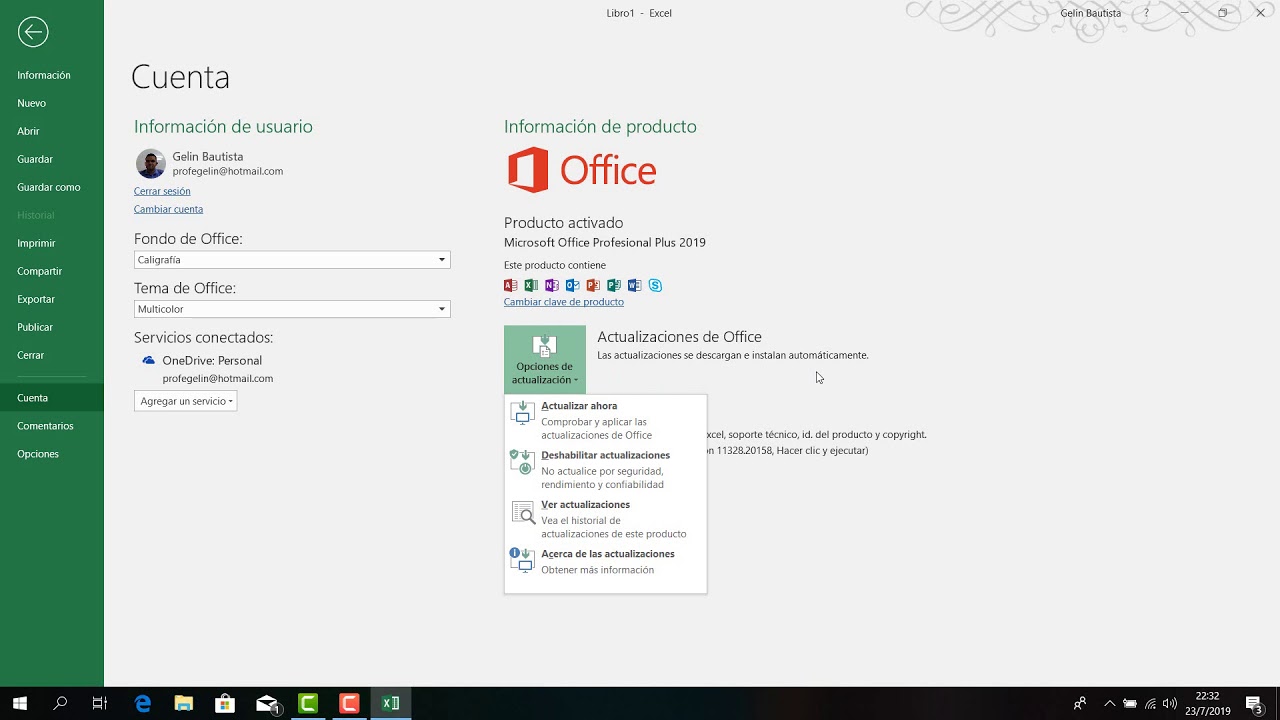
Task: Choose Acerca de las actualizaciones entry
Action: point(605,562)
